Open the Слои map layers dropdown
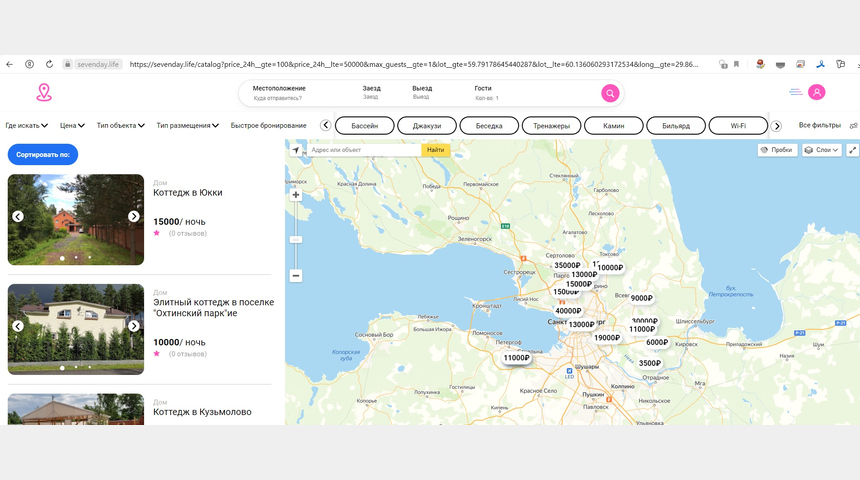Image resolution: width=860 pixels, height=480 pixels. tap(822, 150)
